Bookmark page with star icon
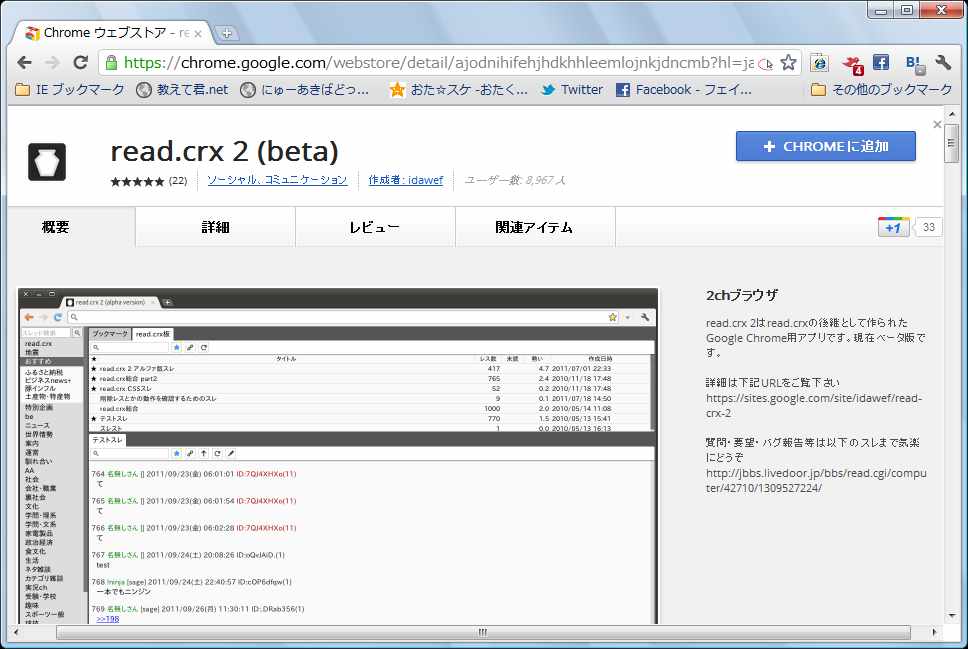Viewport: 968px width, 649px height. pos(788,62)
